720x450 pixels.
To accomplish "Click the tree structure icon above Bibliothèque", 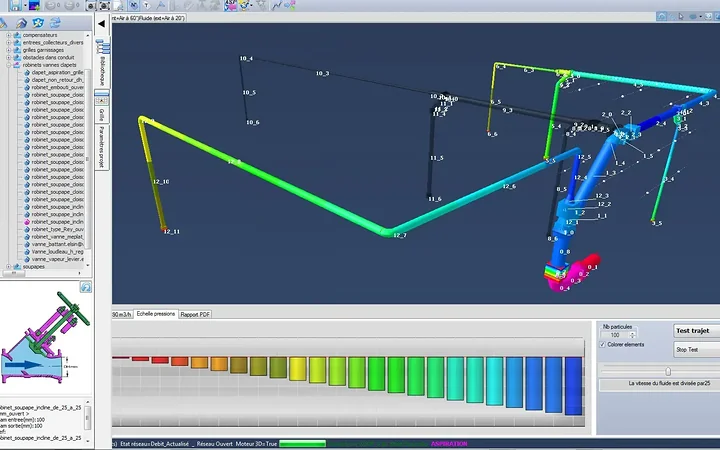I will [x=103, y=46].
